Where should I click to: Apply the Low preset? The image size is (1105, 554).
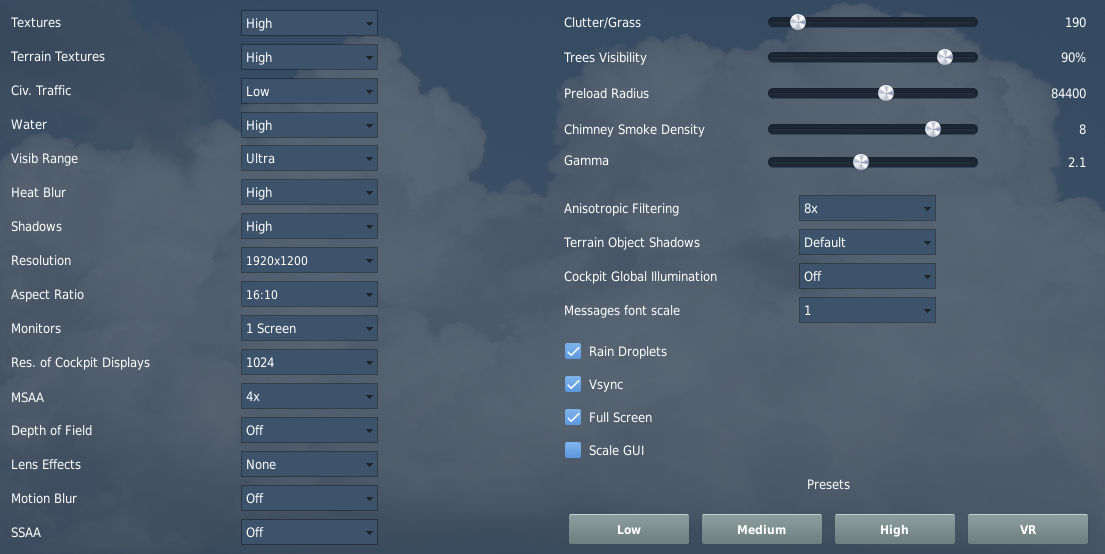tap(629, 529)
